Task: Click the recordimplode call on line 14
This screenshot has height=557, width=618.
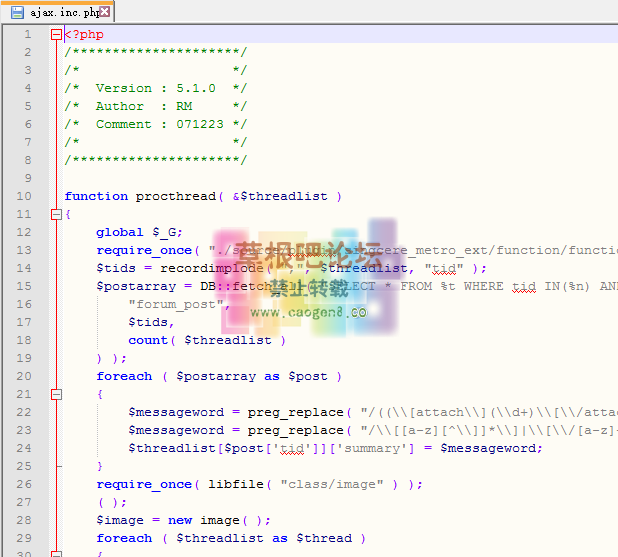Action: pyautogui.click(x=198, y=268)
